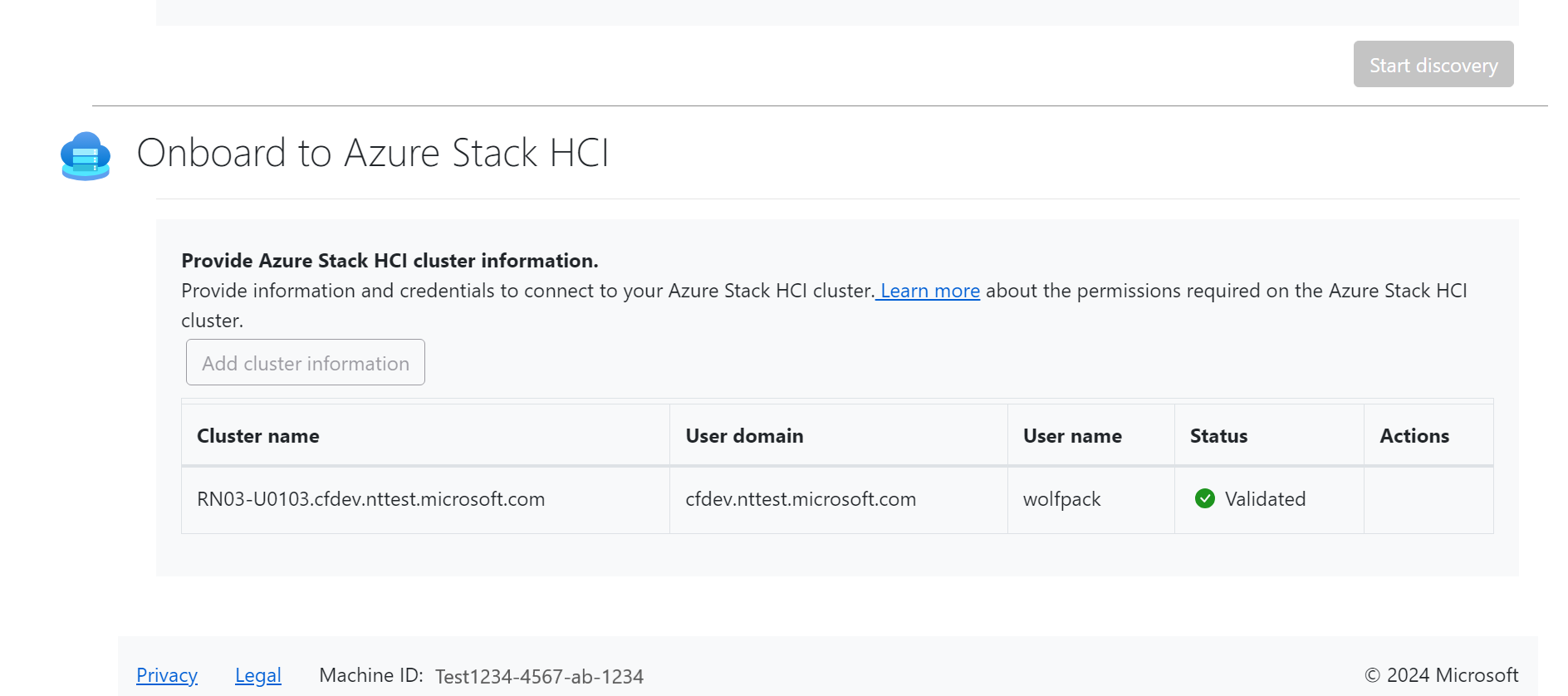Click the User domain column header

(744, 436)
